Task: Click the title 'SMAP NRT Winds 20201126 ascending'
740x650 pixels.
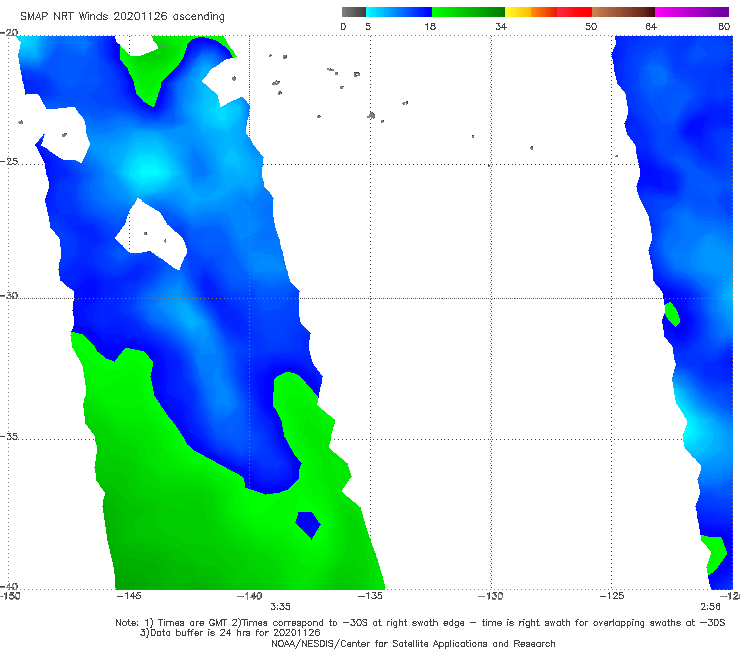Action: coord(122,16)
